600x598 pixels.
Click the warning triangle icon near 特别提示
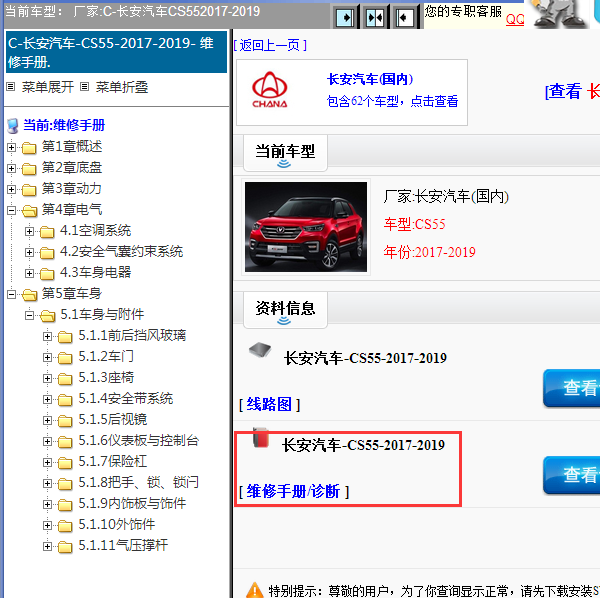tap(255, 590)
